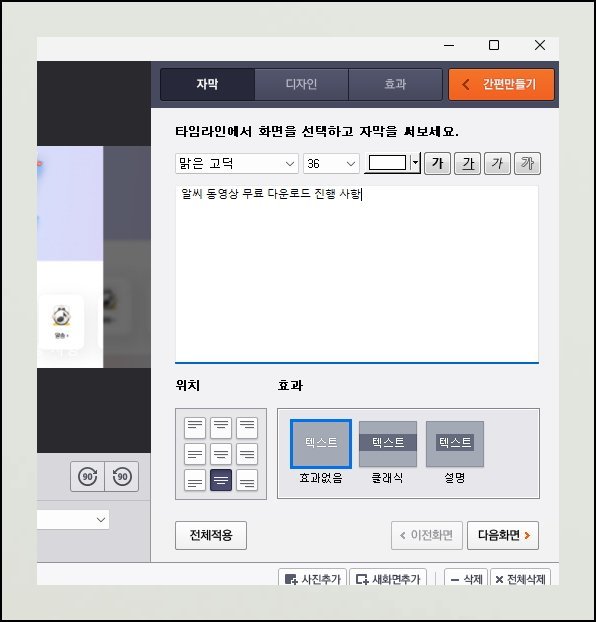Click the 전체삭제 button
The image size is (596, 622).
tap(521, 578)
